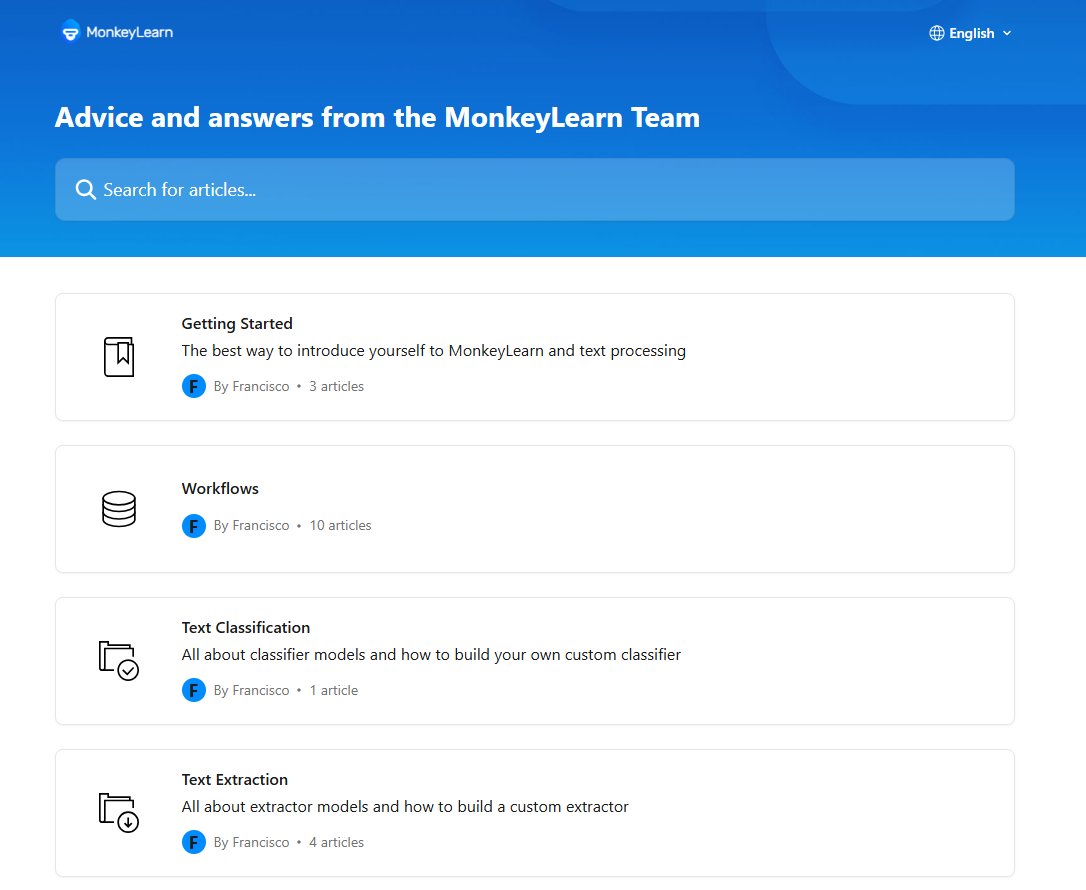Click the Workflows database stack icon

pos(118,509)
